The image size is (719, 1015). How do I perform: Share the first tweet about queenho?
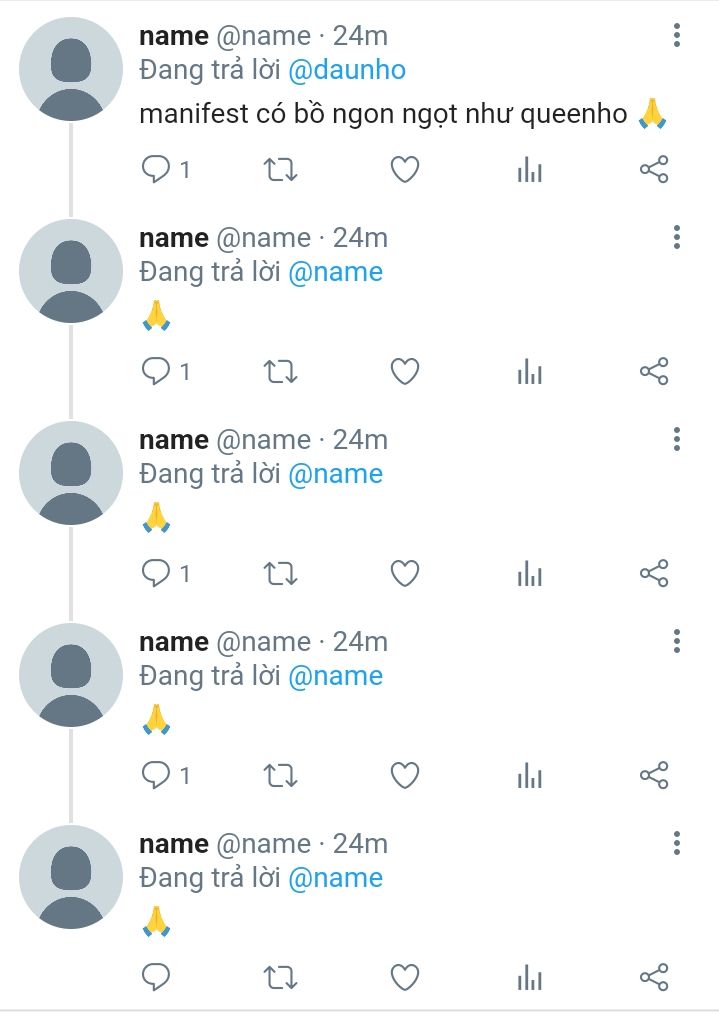click(x=654, y=170)
